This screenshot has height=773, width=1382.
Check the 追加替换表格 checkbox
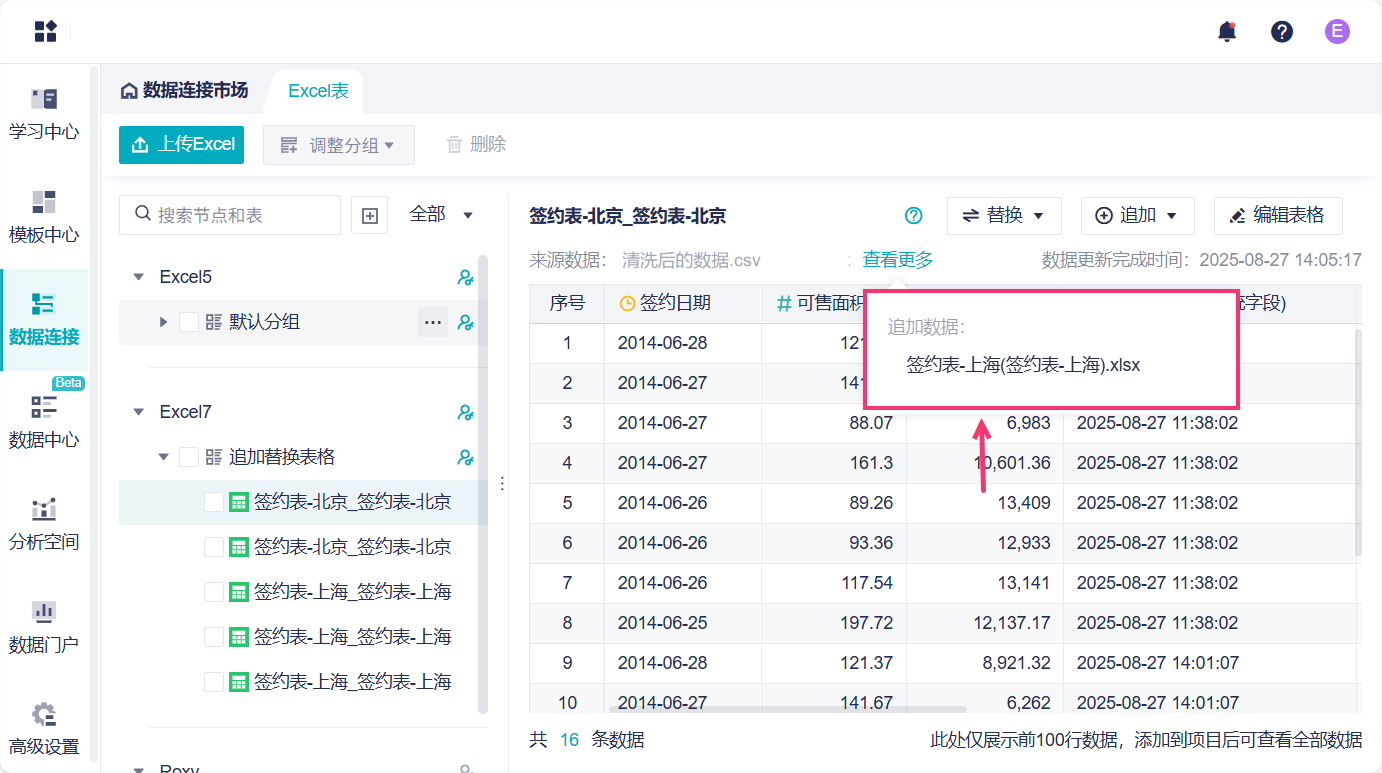[189, 457]
